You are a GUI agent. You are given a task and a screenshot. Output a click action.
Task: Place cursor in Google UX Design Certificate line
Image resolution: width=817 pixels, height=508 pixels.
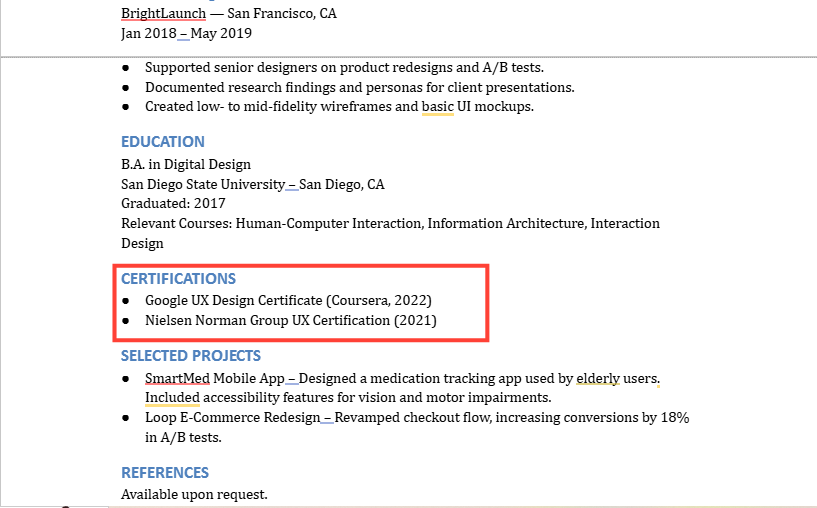[288, 300]
